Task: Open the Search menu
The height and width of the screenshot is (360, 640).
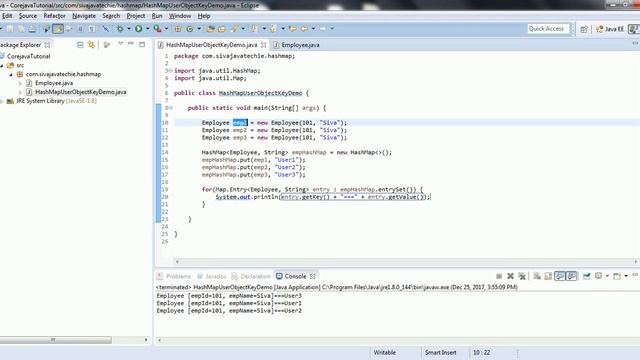Action: pos(111,16)
